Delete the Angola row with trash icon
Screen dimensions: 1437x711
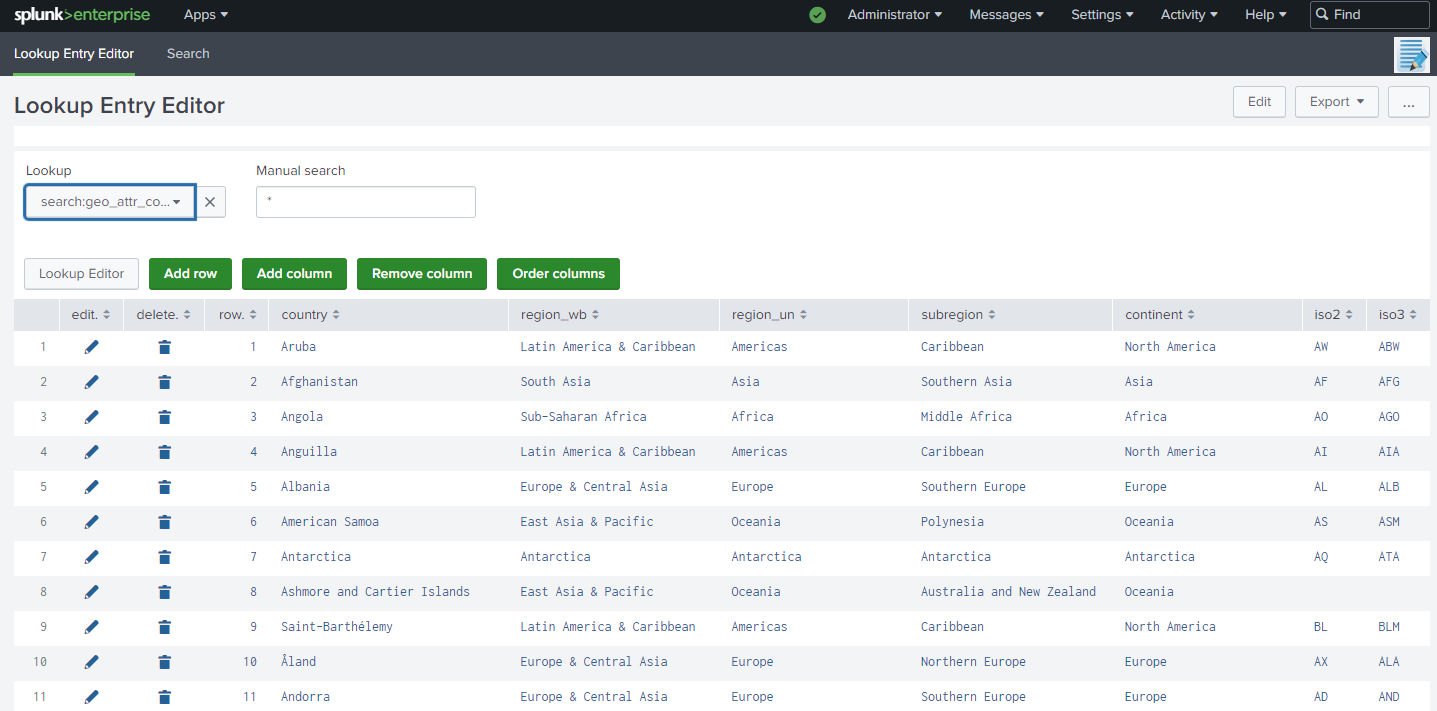pyautogui.click(x=165, y=417)
